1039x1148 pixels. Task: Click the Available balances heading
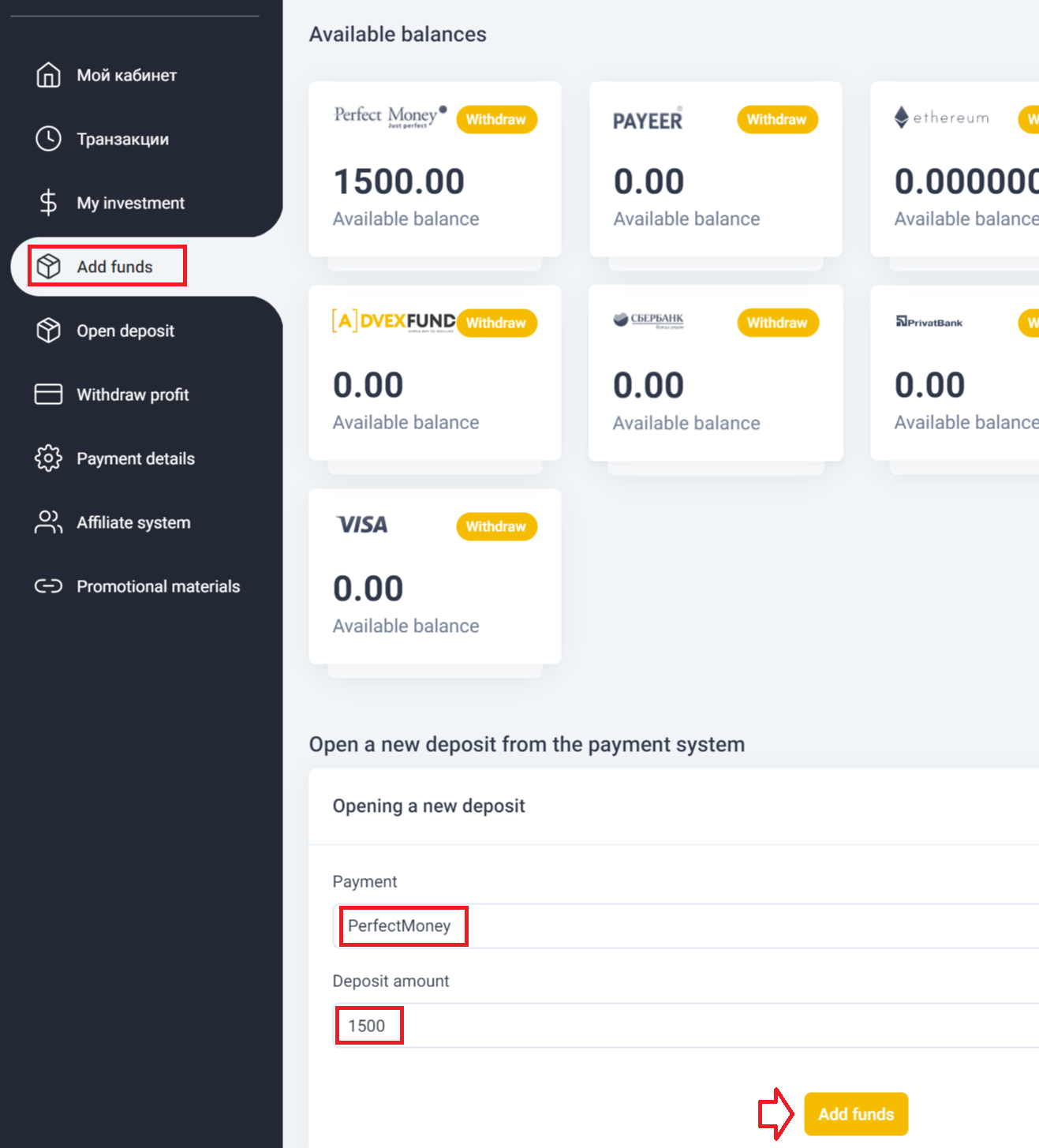point(398,34)
